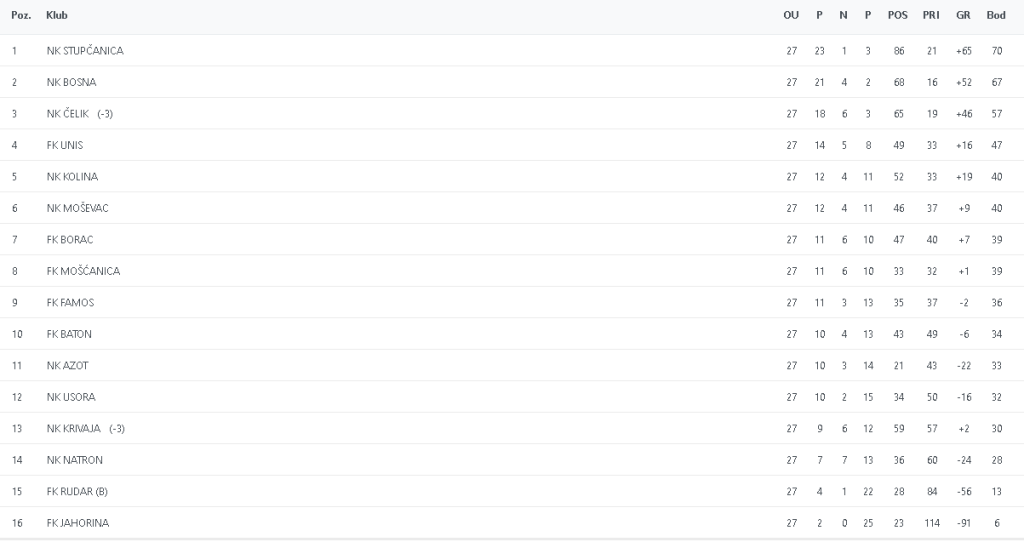Sort by the Bod column header
This screenshot has height=542, width=1024.
(996, 16)
